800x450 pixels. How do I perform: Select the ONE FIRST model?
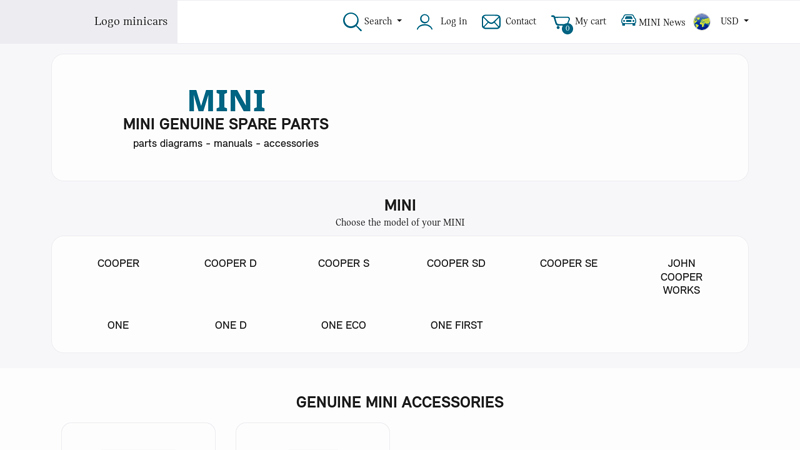click(x=456, y=325)
